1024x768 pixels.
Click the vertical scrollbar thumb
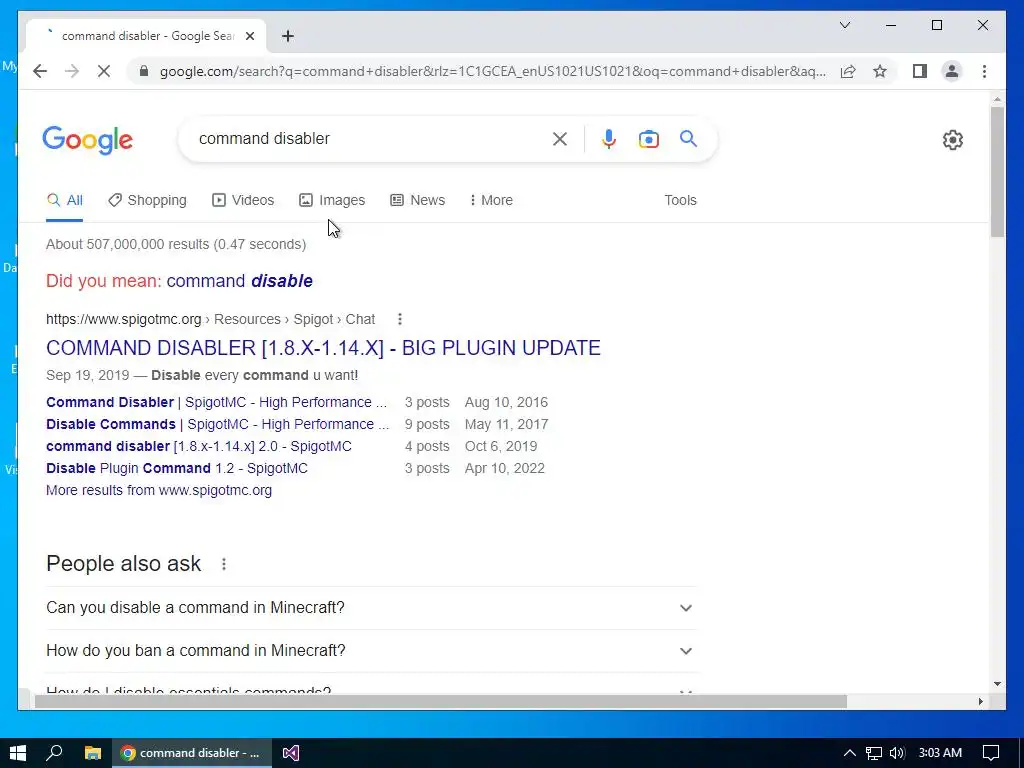coord(997,171)
